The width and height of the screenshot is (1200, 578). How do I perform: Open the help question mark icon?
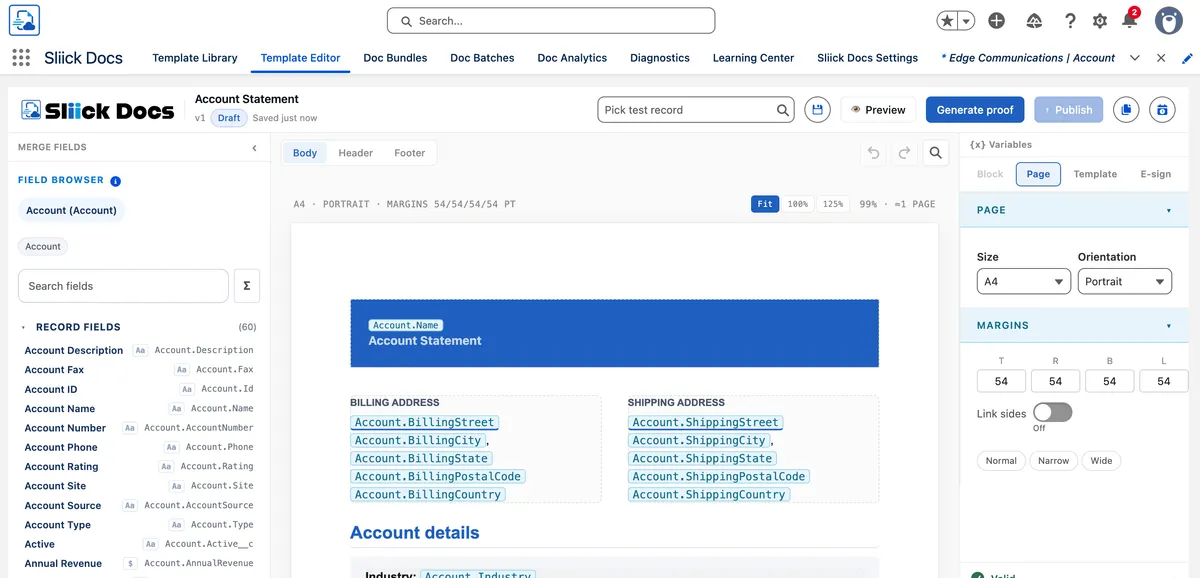pyautogui.click(x=1070, y=20)
